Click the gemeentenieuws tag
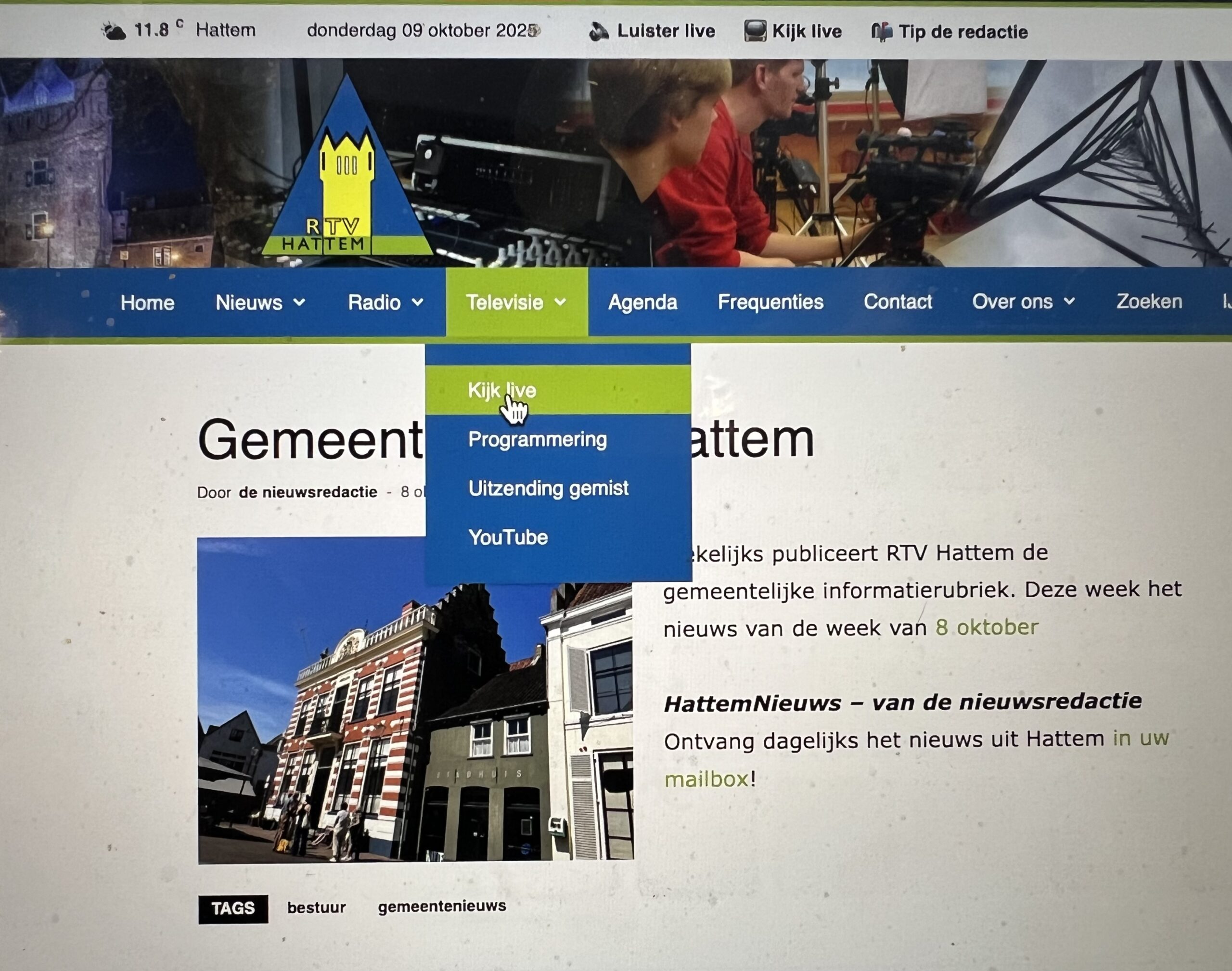 point(442,906)
